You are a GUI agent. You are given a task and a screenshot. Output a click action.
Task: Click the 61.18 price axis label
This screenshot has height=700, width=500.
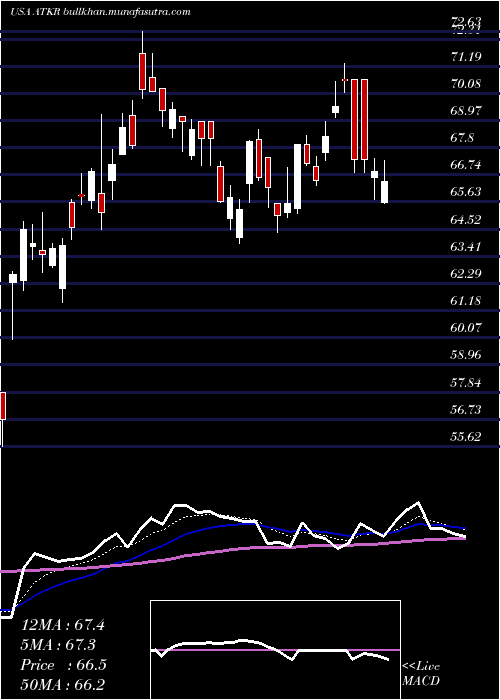tap(466, 301)
